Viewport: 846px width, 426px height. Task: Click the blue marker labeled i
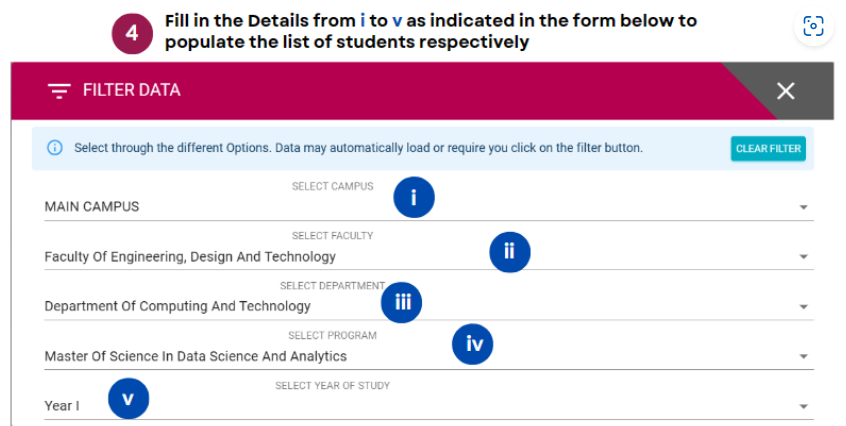(x=414, y=197)
